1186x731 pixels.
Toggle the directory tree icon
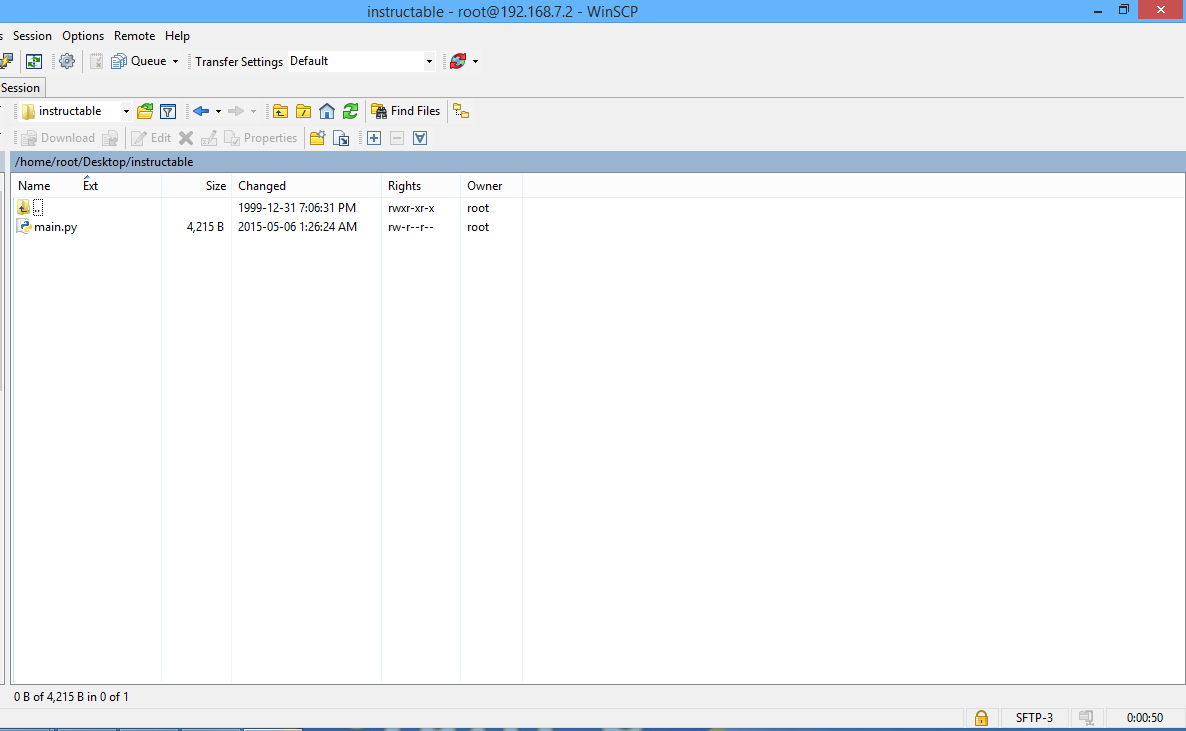coord(461,111)
